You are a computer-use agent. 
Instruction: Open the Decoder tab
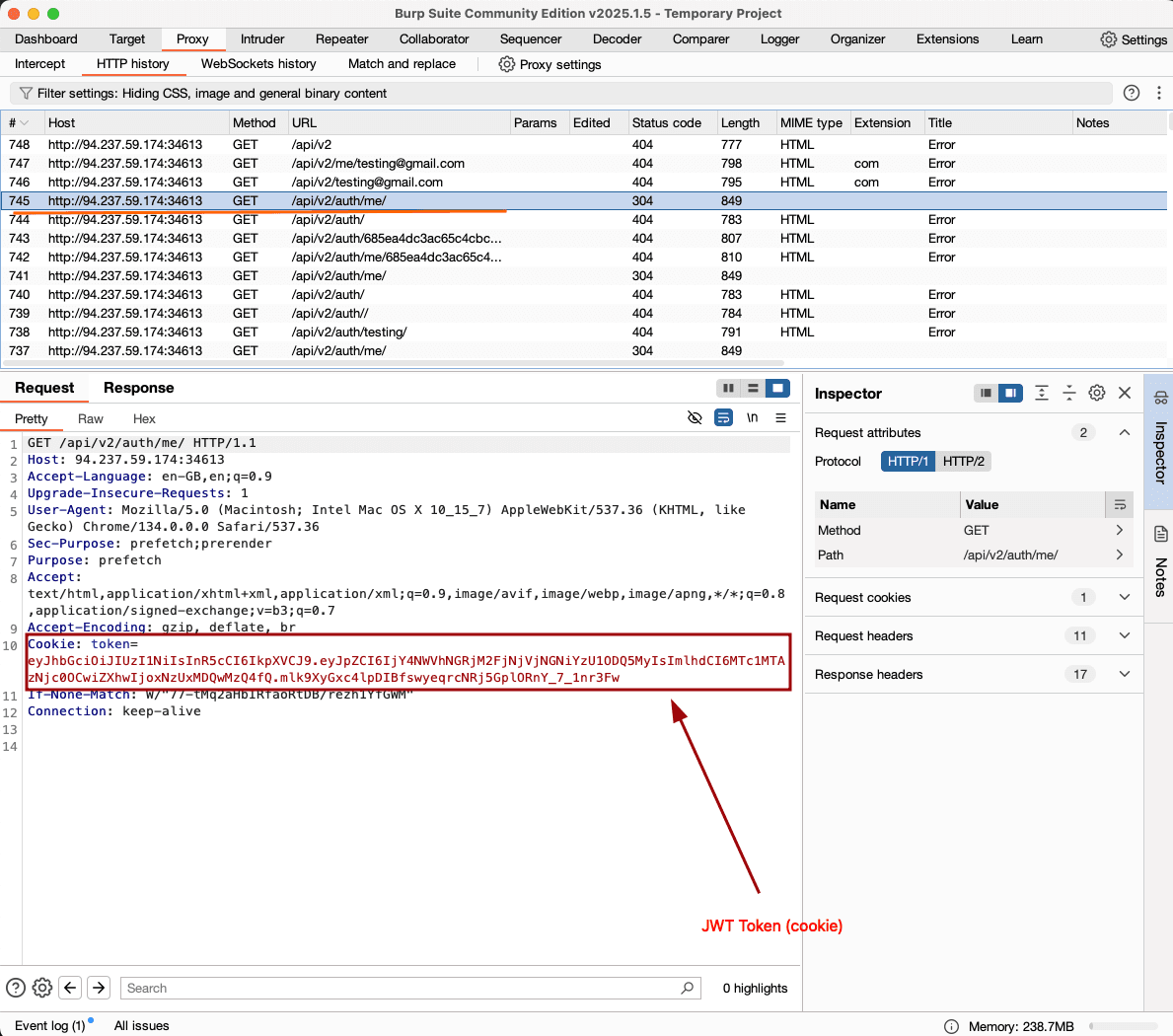click(x=618, y=38)
